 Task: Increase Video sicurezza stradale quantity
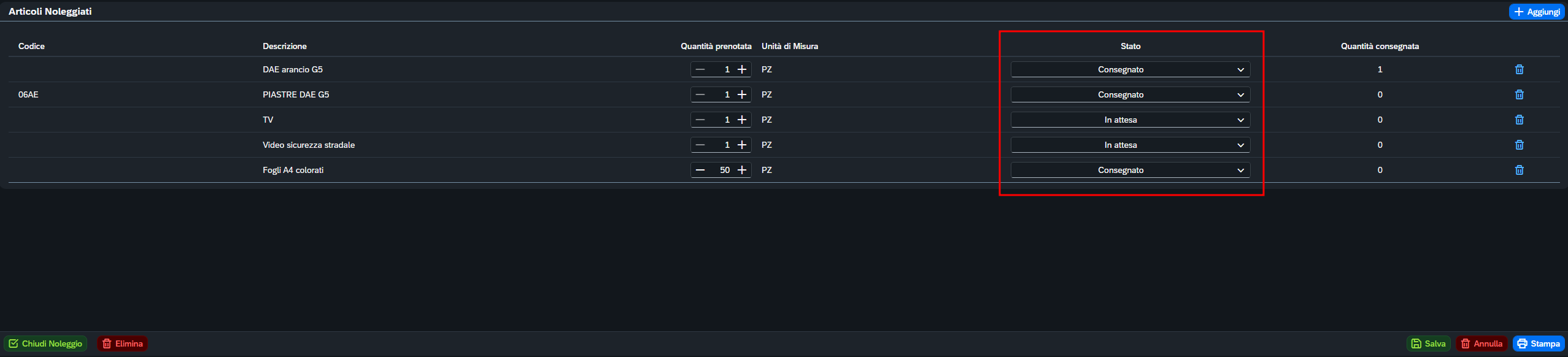(x=742, y=145)
